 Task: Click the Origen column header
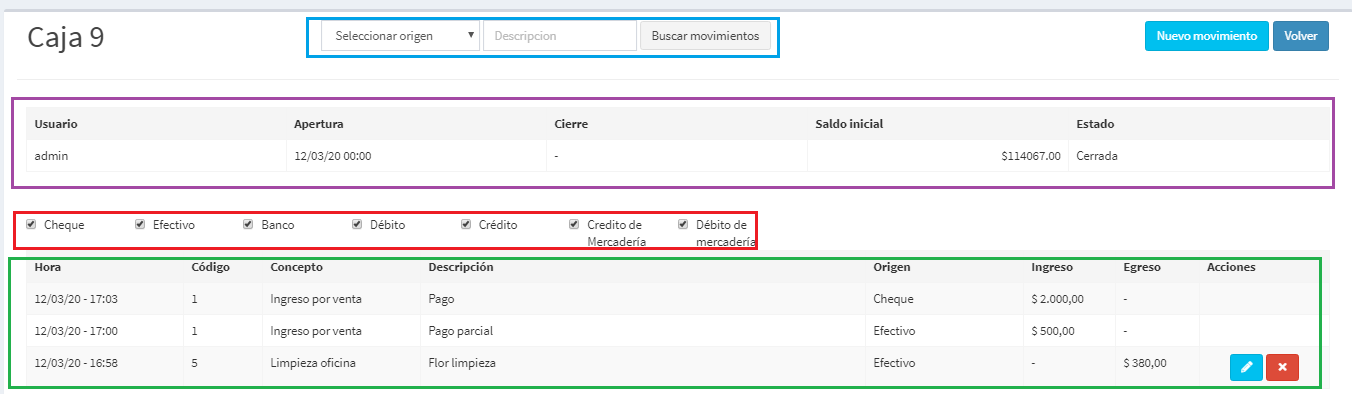pyautogui.click(x=892, y=267)
